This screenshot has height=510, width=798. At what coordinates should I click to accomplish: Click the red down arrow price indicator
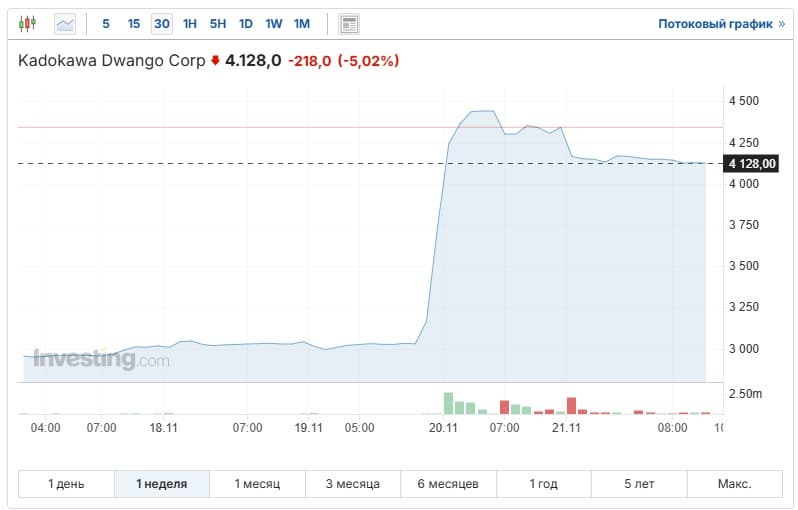(215, 61)
